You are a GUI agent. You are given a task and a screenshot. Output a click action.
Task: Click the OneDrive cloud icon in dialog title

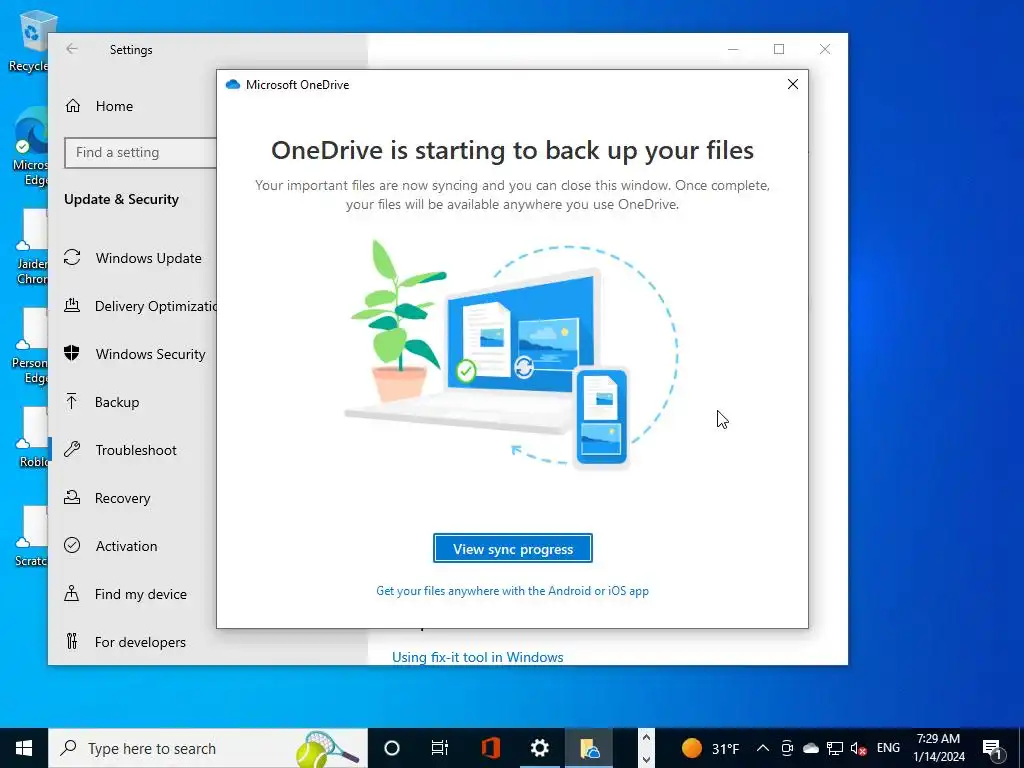(232, 84)
